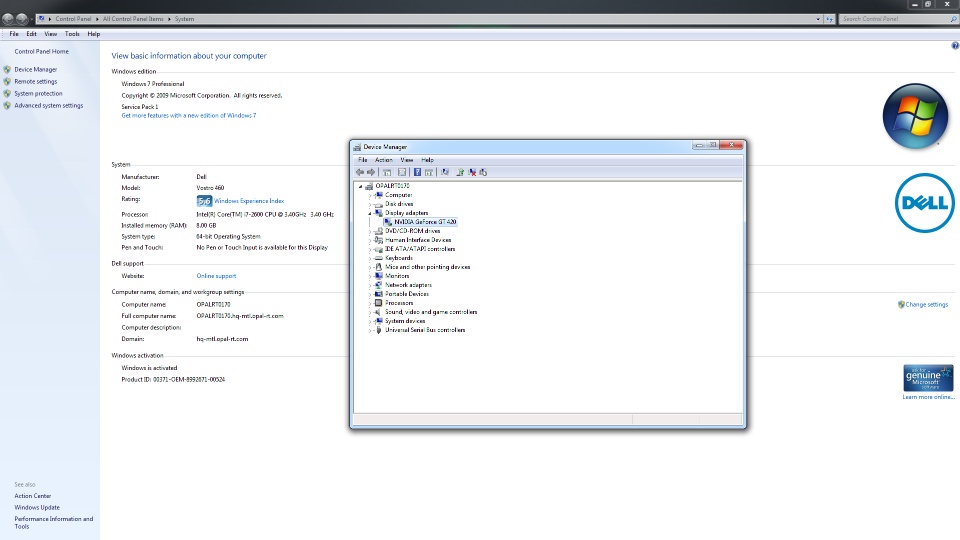Viewport: 960px width, 540px height.
Task: Click Learn more online under genuine badge
Action: click(928, 397)
